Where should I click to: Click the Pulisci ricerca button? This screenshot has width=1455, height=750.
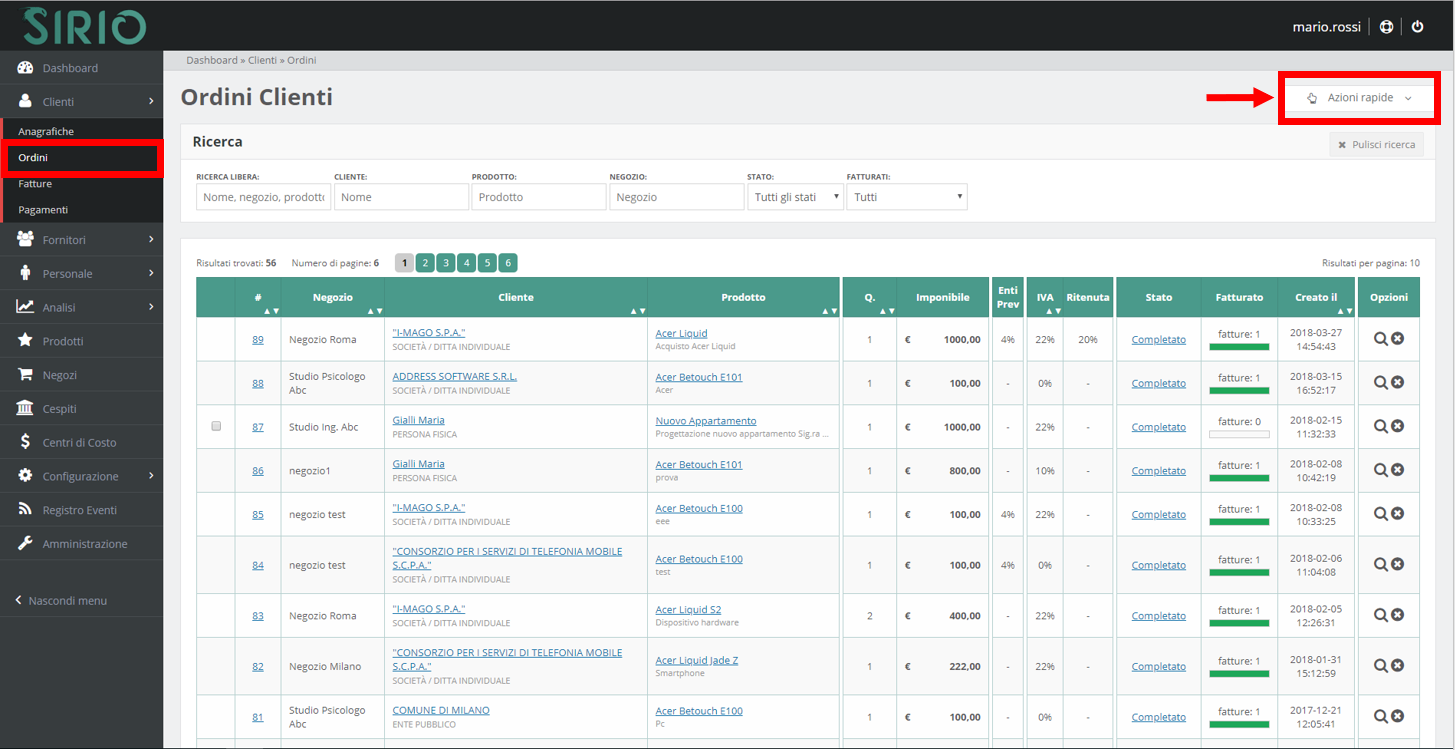[1377, 144]
